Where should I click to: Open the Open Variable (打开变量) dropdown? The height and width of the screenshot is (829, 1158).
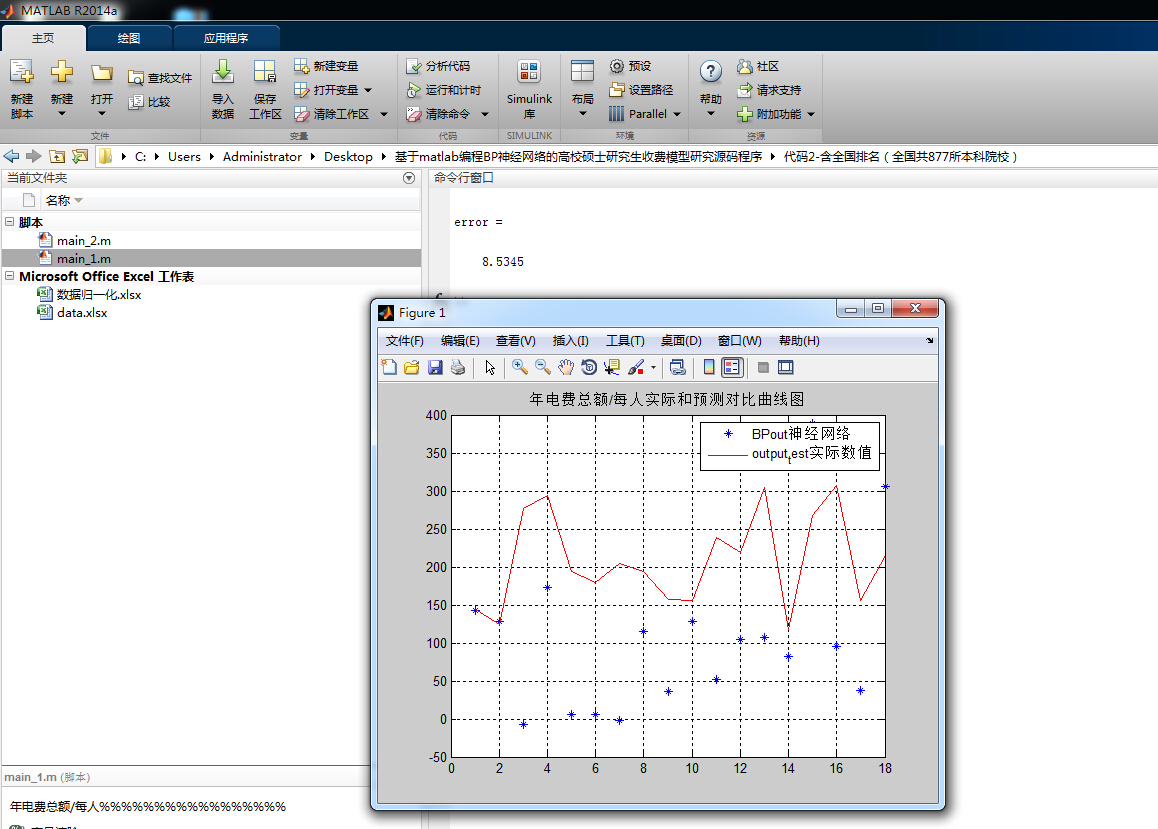click(x=368, y=90)
